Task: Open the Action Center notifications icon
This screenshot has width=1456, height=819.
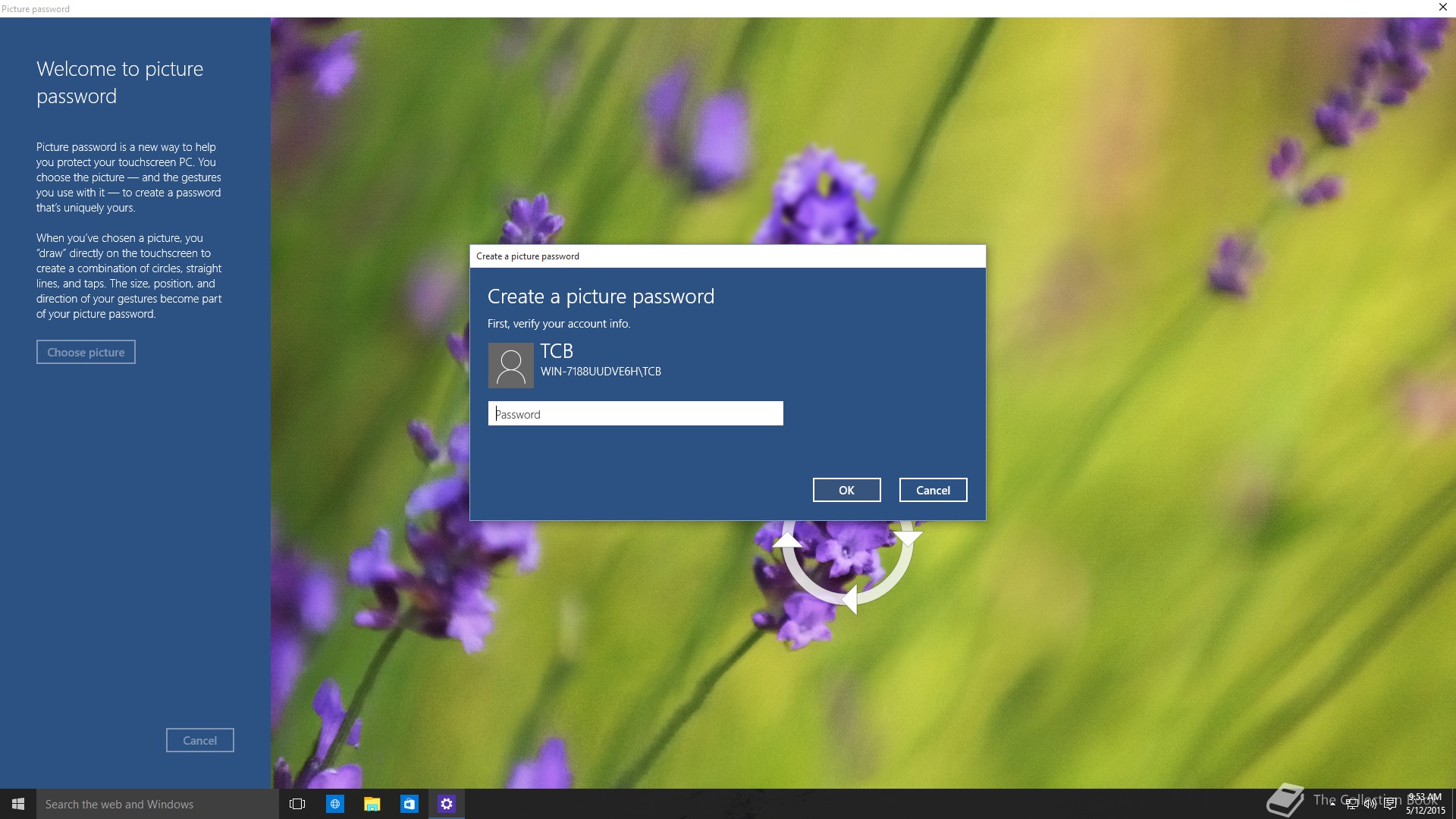Action: coord(1390,805)
